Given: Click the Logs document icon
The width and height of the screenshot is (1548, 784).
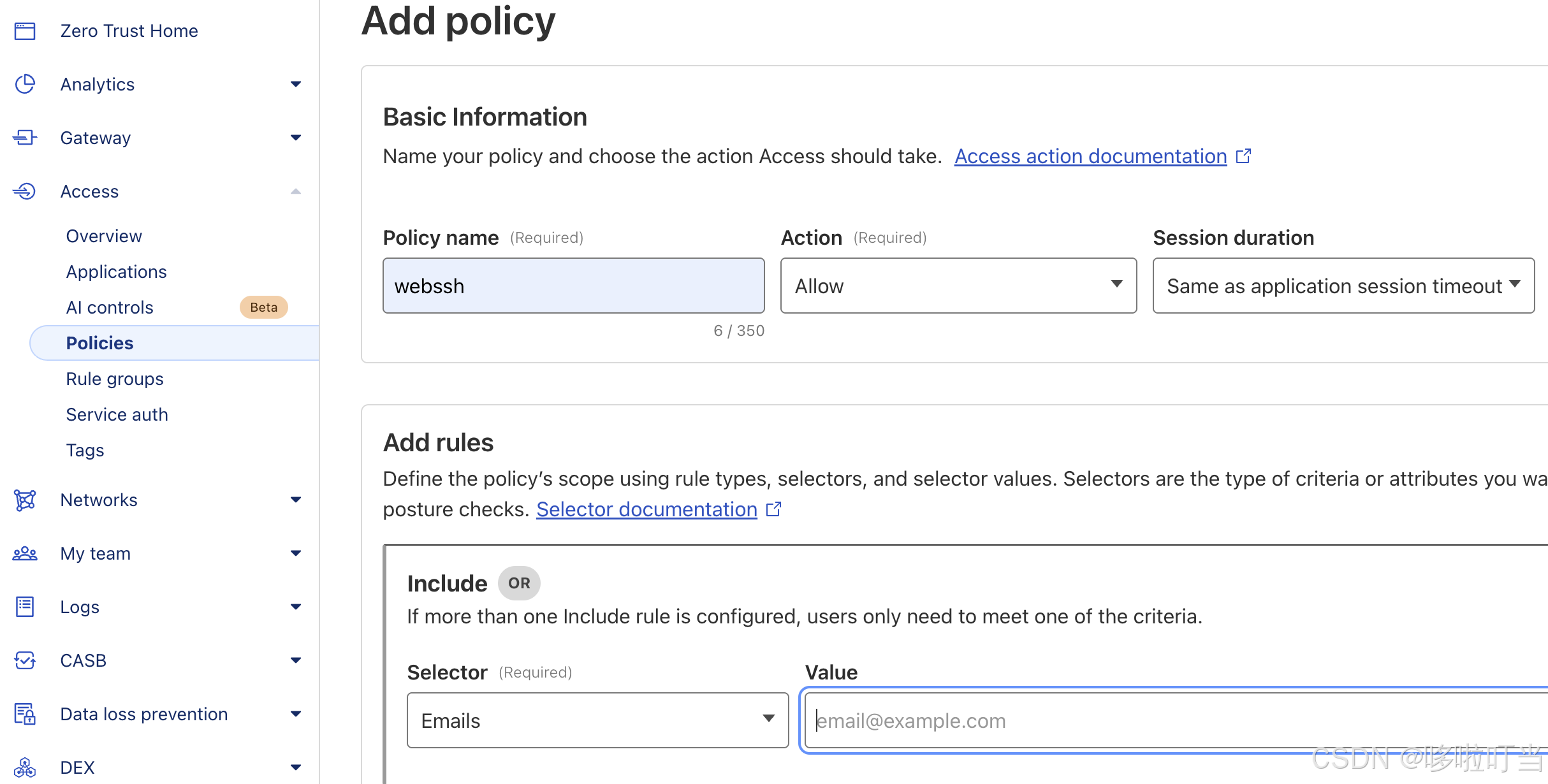Looking at the screenshot, I should point(25,607).
